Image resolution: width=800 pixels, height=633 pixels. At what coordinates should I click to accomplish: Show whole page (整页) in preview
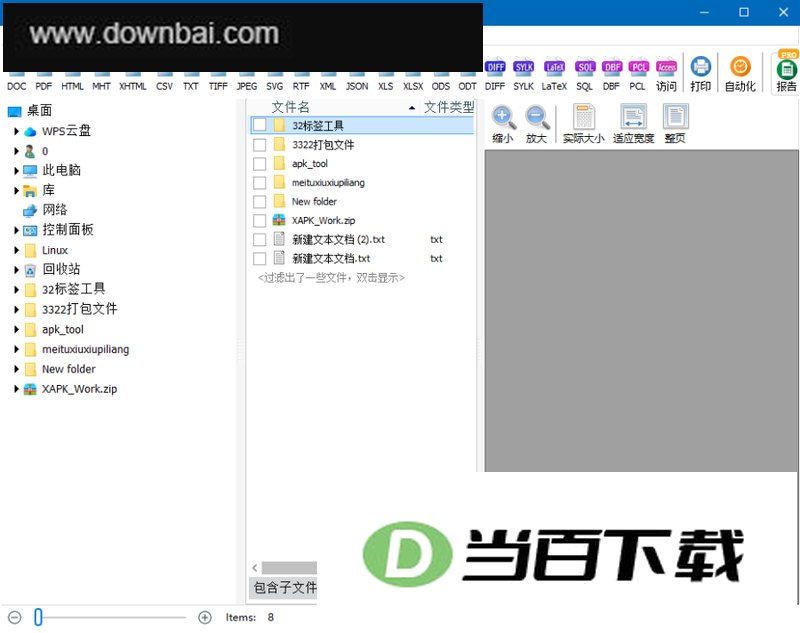coord(675,124)
